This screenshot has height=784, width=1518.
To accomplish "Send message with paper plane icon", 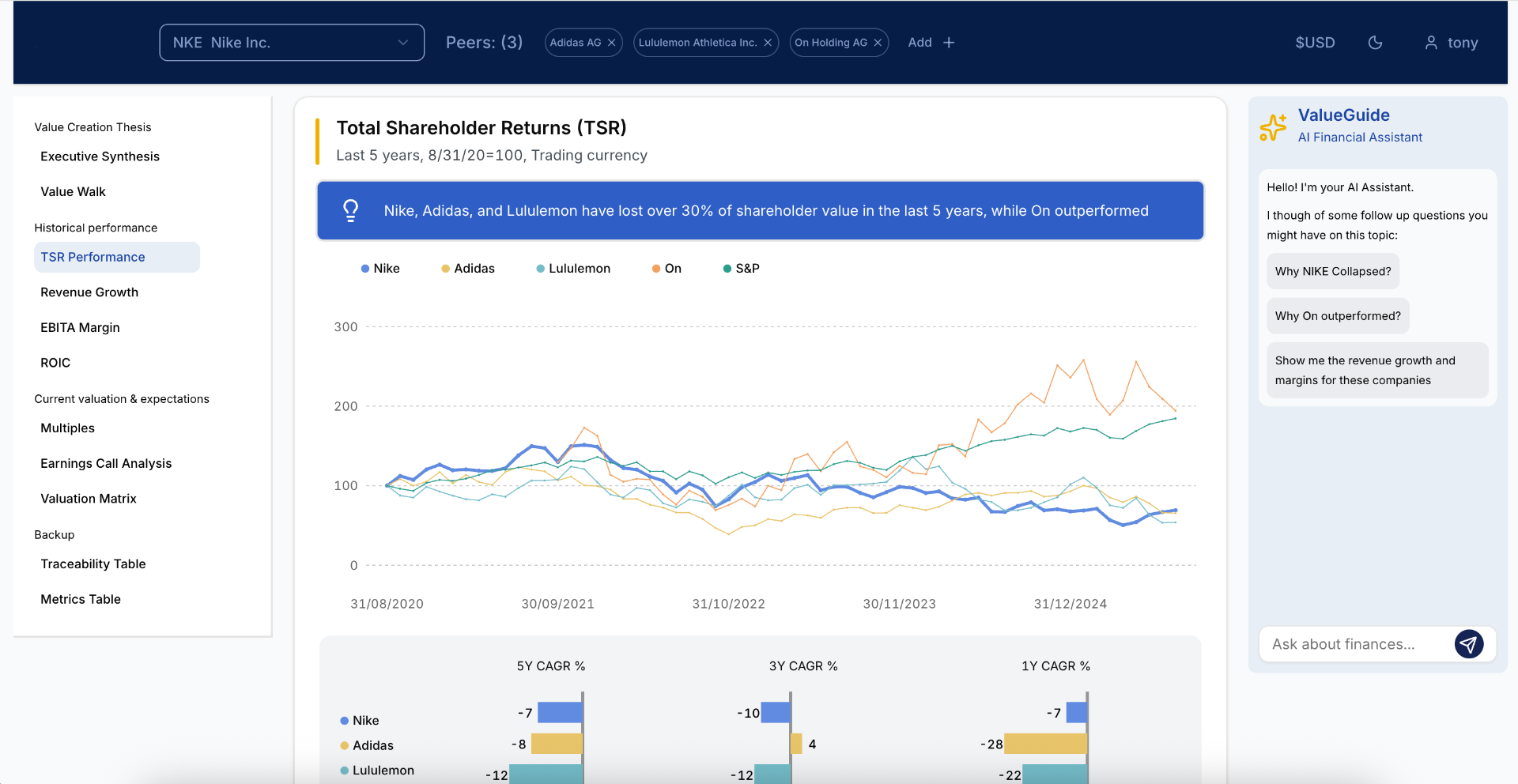I will point(1468,644).
